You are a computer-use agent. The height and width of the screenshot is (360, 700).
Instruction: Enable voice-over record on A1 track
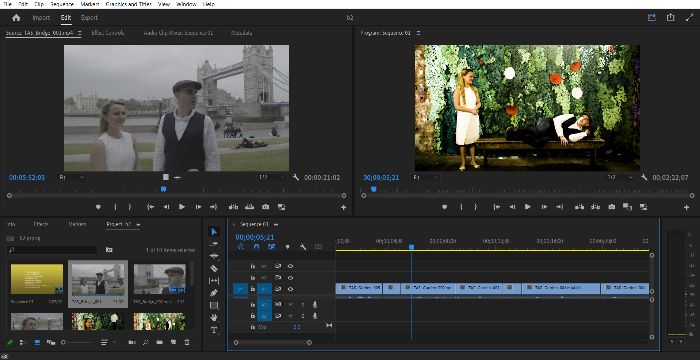(x=315, y=304)
